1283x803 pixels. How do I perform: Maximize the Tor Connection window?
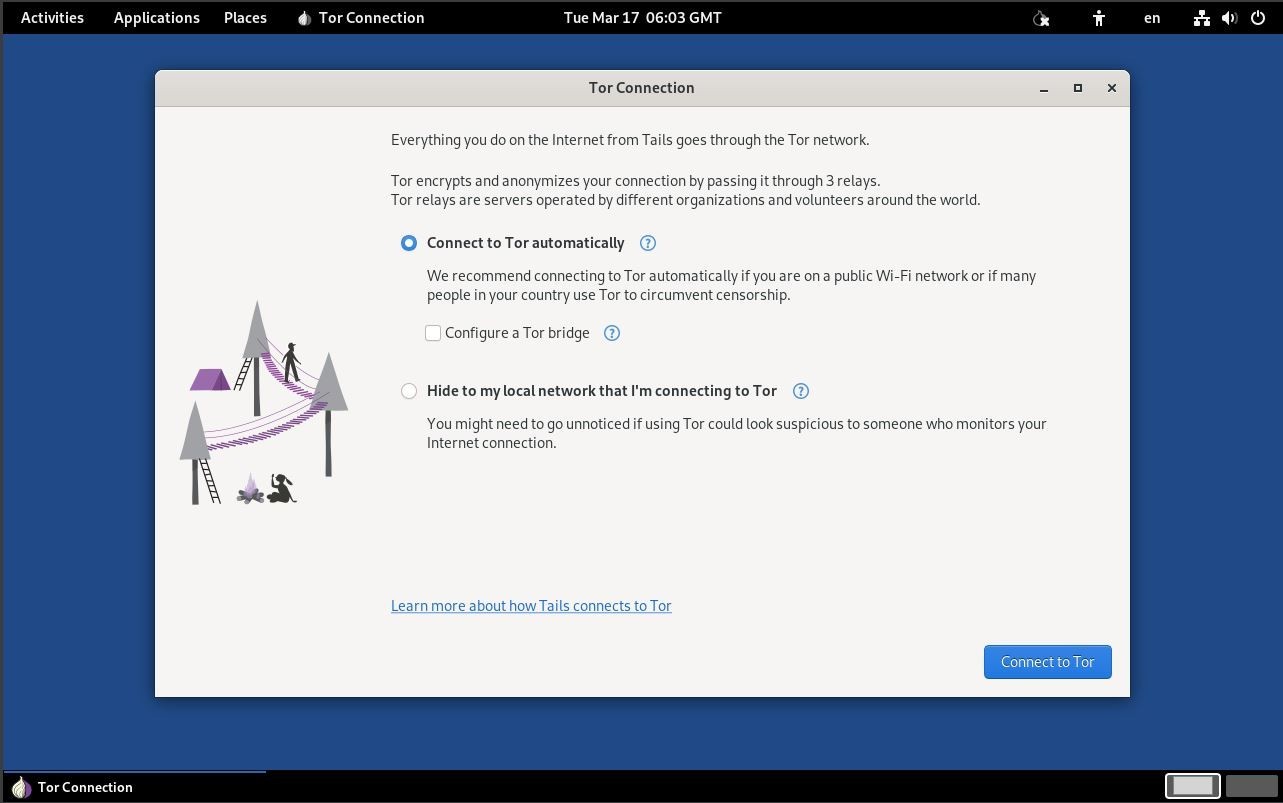click(1078, 88)
